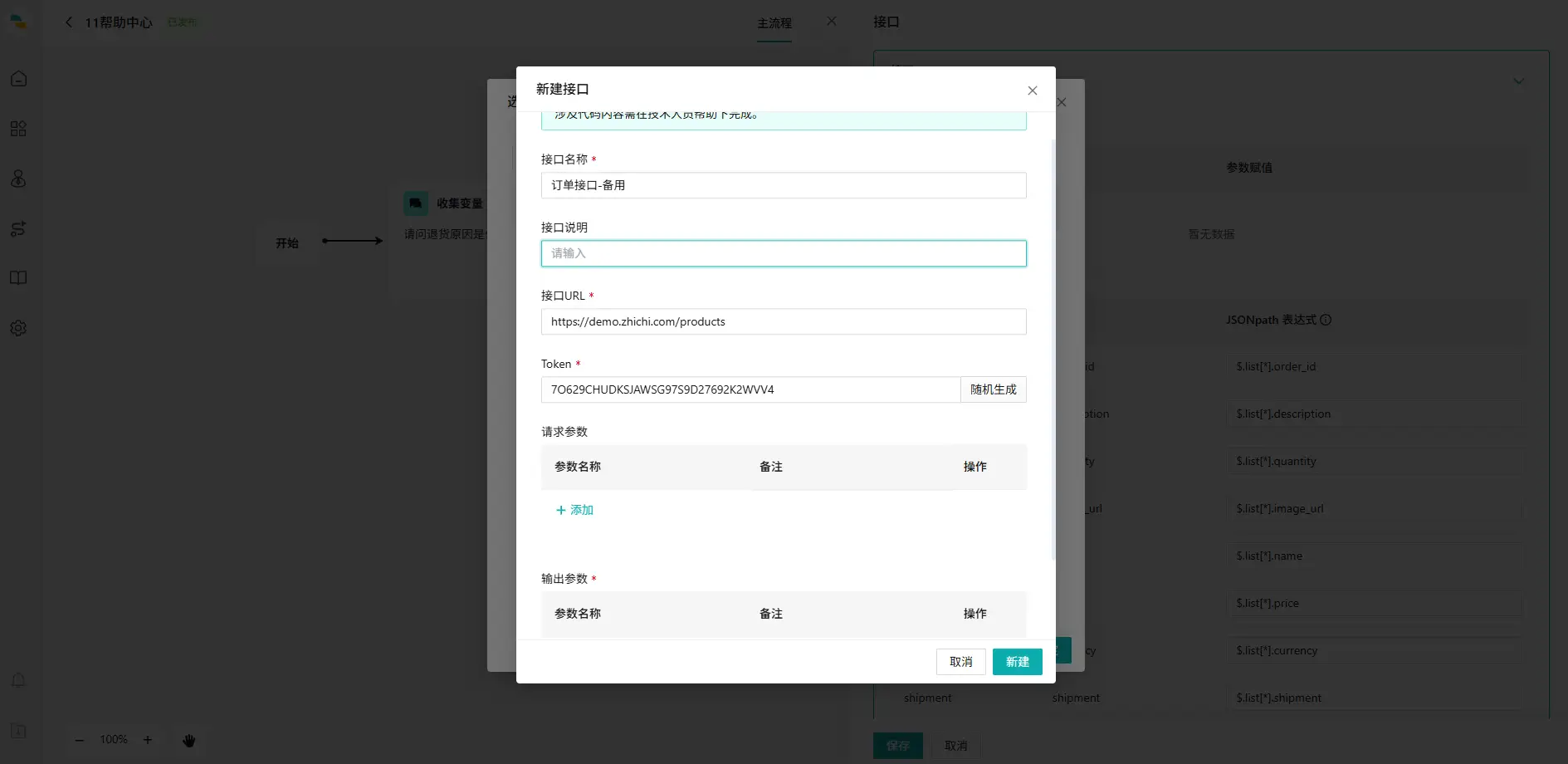The image size is (1568, 764).
Task: Zoom in the canvas with the plus icon
Action: 148,740
